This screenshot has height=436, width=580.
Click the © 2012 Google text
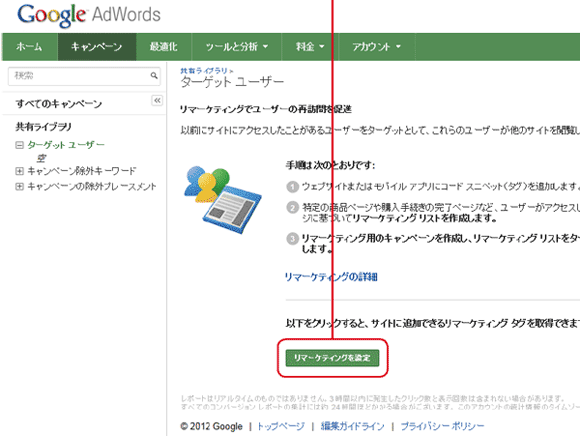pyautogui.click(x=212, y=426)
